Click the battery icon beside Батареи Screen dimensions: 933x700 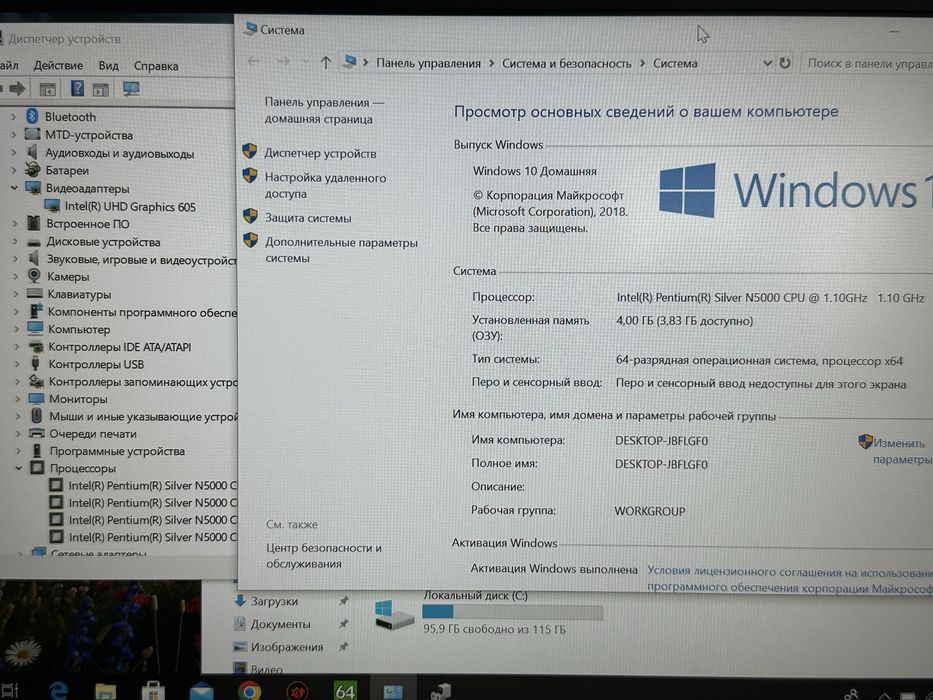(x=33, y=170)
